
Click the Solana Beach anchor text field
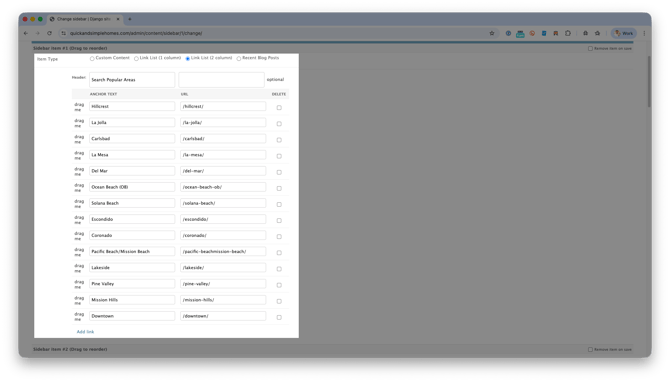[x=132, y=203]
